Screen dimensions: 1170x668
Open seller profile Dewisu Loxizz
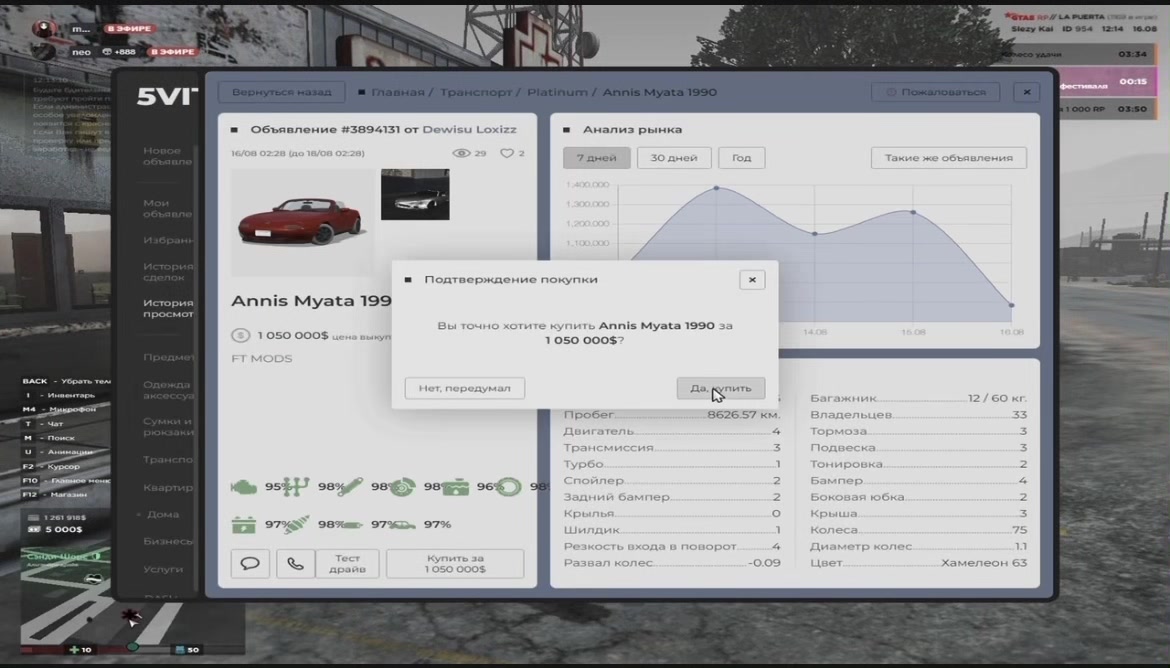[469, 129]
